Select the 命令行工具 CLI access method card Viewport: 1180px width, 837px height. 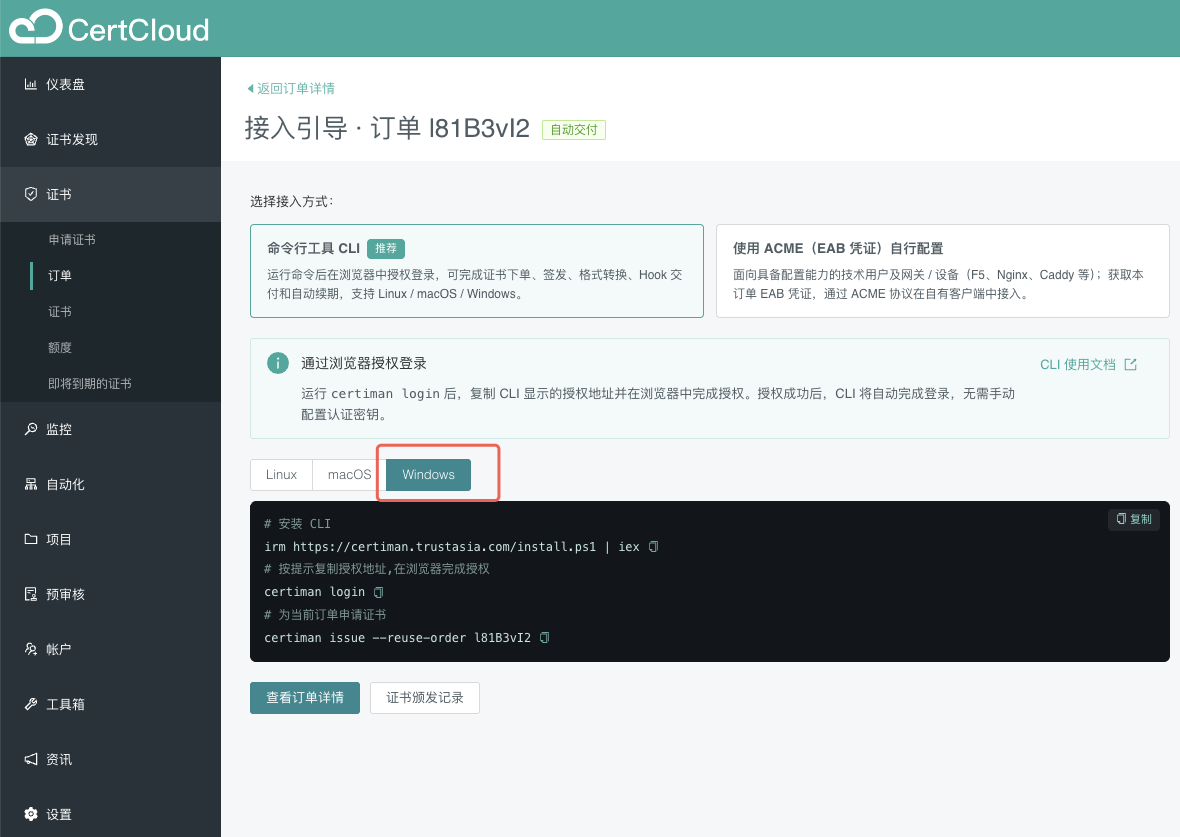[x=476, y=271]
